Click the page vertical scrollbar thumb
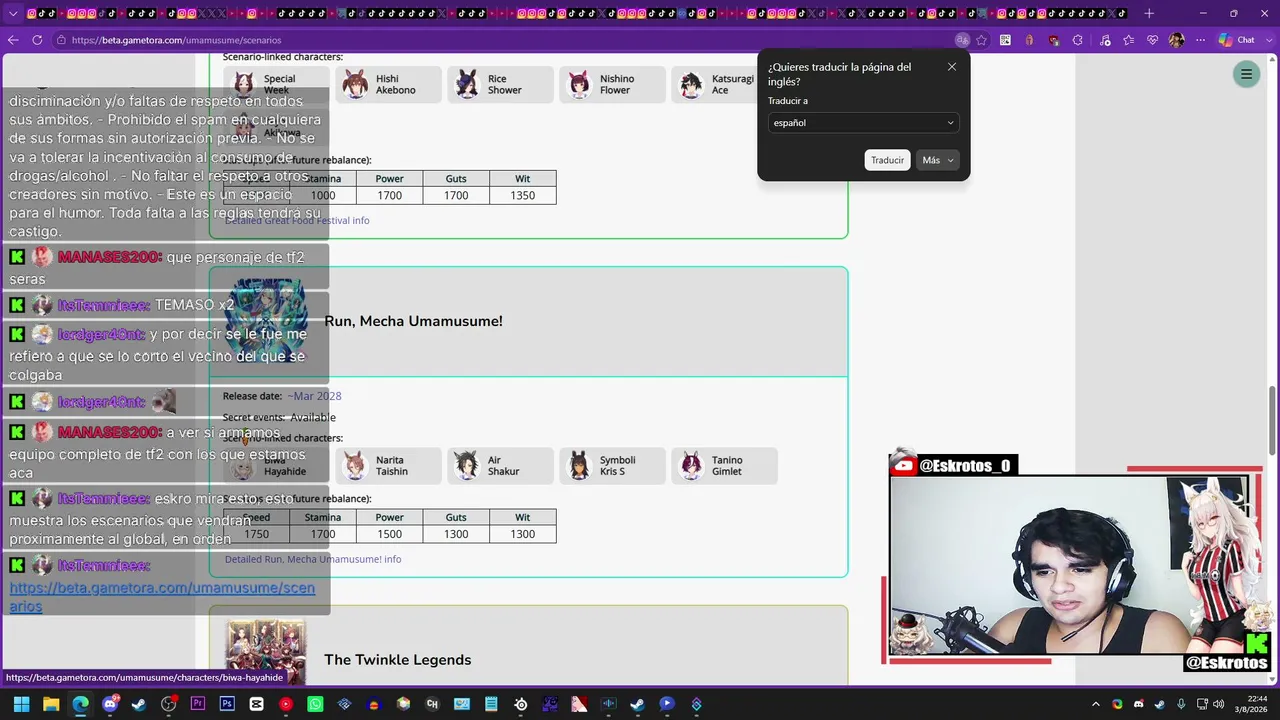Viewport: 1280px width, 720px height. 1273,420
